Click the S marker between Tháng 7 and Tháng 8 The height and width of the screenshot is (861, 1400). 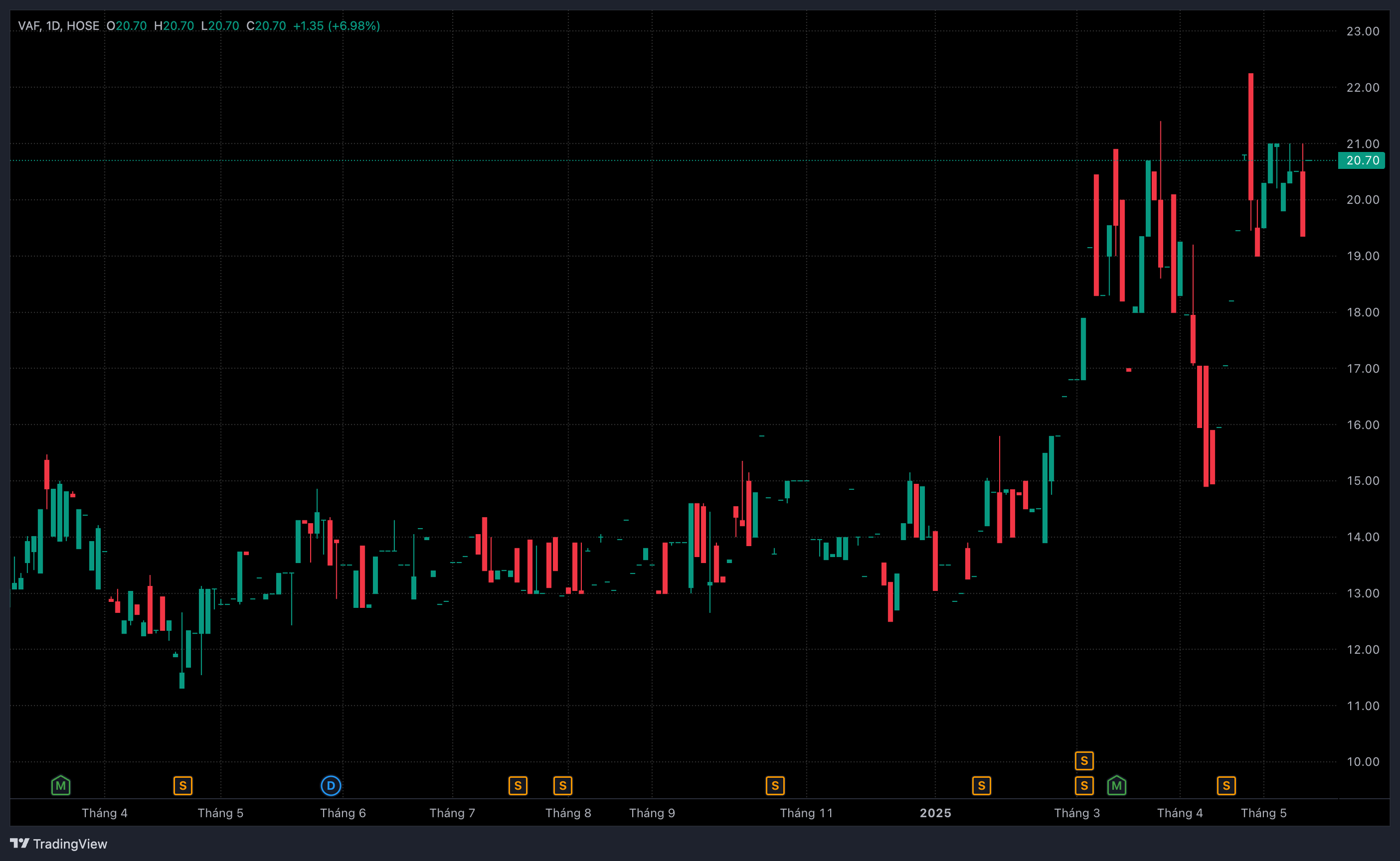point(518,786)
